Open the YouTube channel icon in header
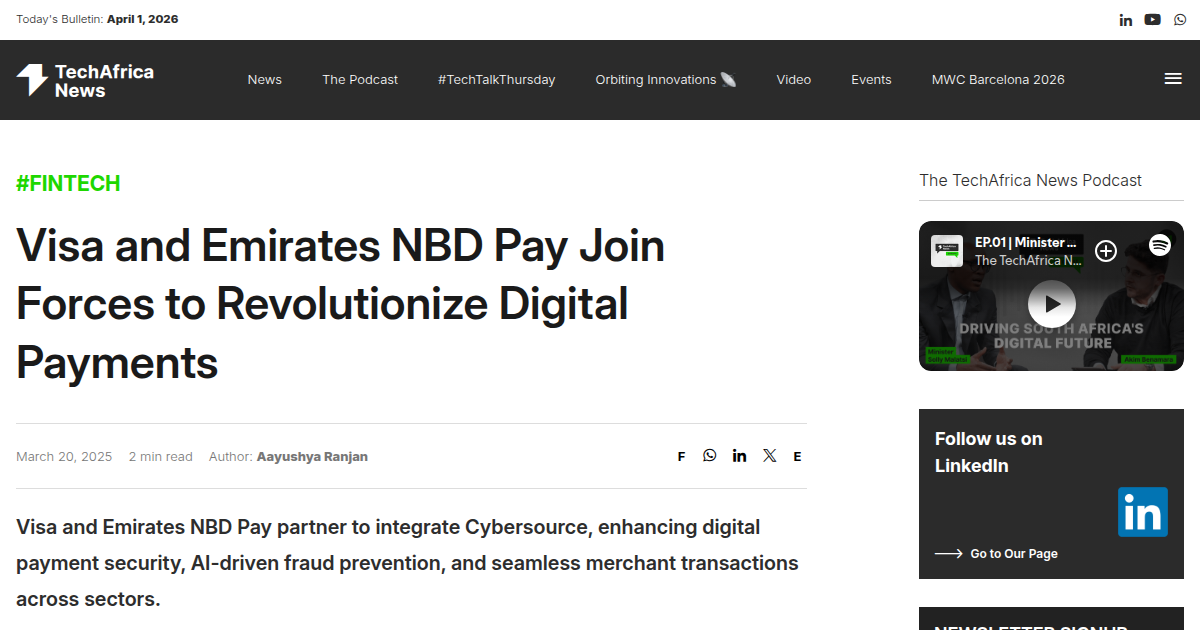Screen dimensions: 1200x630 [x=1153, y=19]
